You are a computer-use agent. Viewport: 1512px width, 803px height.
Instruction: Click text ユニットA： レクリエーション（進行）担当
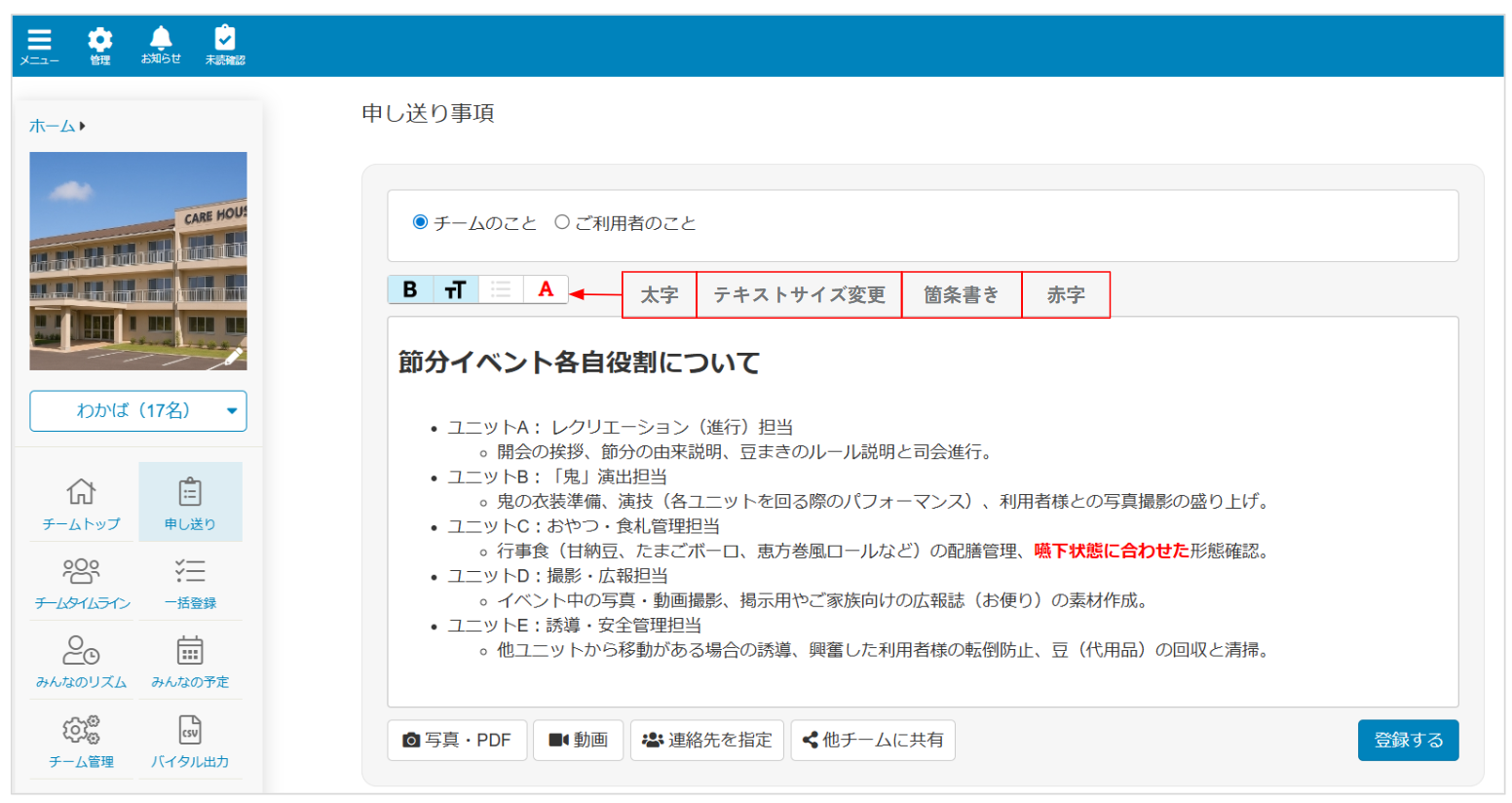[620, 427]
